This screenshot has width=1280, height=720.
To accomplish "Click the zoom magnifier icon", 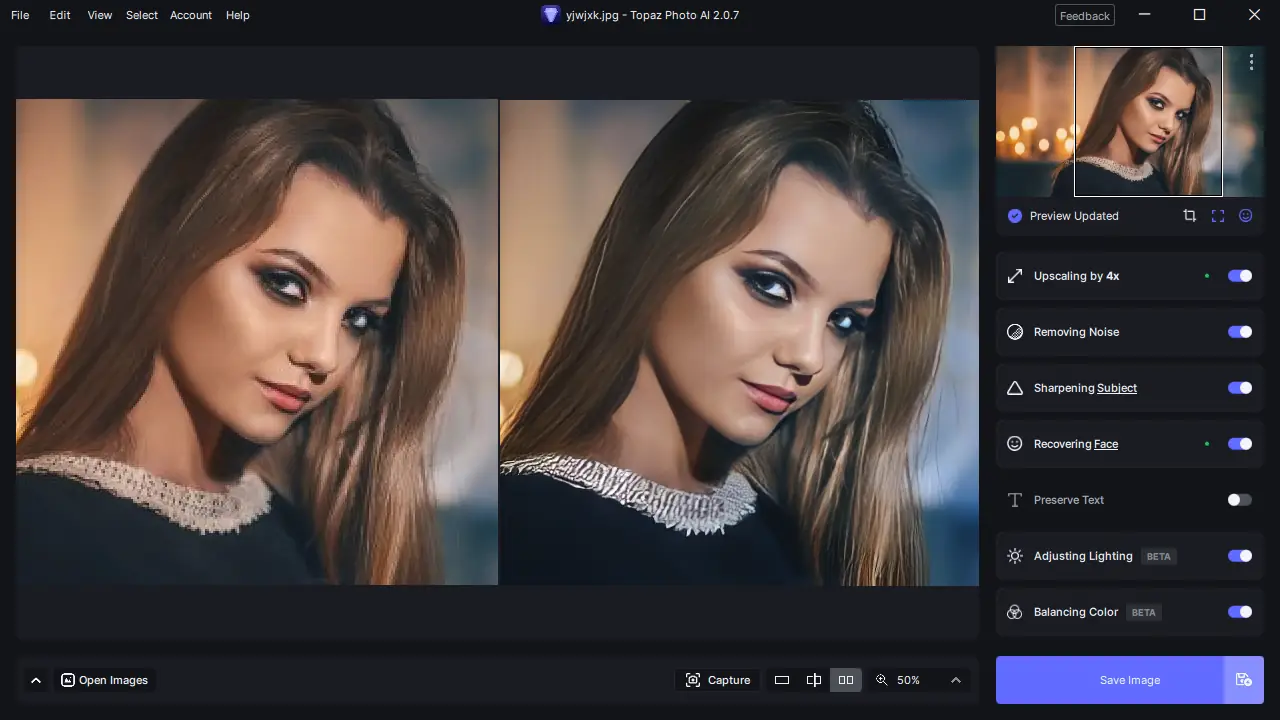I will pos(882,680).
